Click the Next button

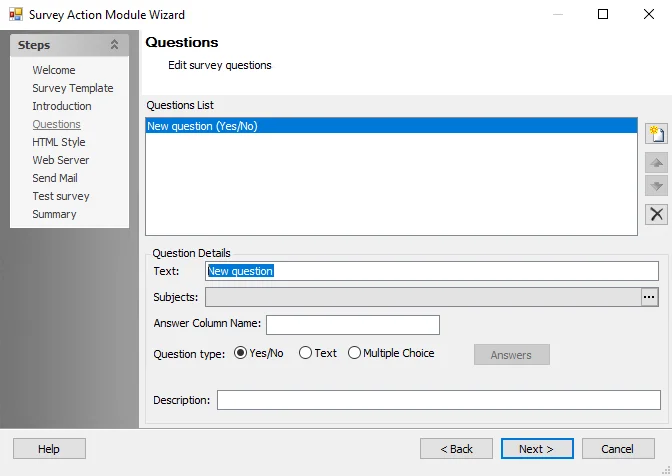(x=537, y=449)
